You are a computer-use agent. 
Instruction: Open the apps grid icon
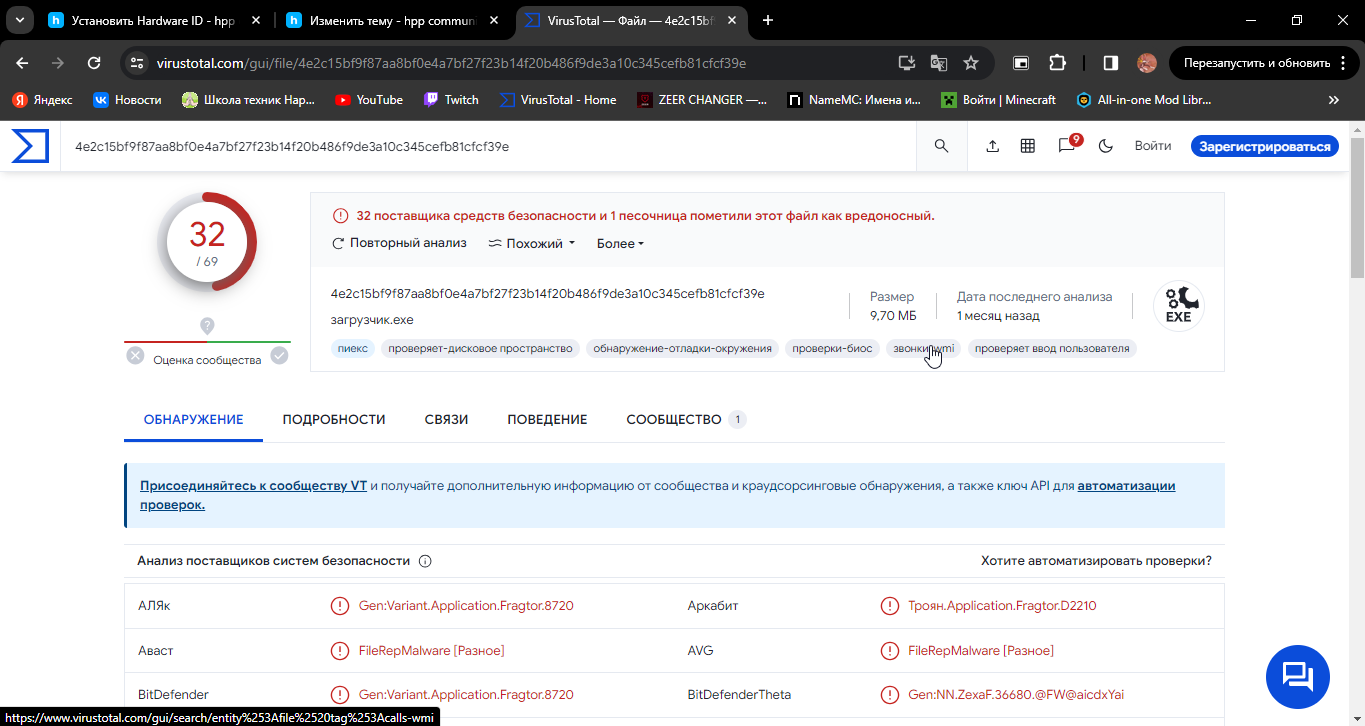[x=1027, y=146]
